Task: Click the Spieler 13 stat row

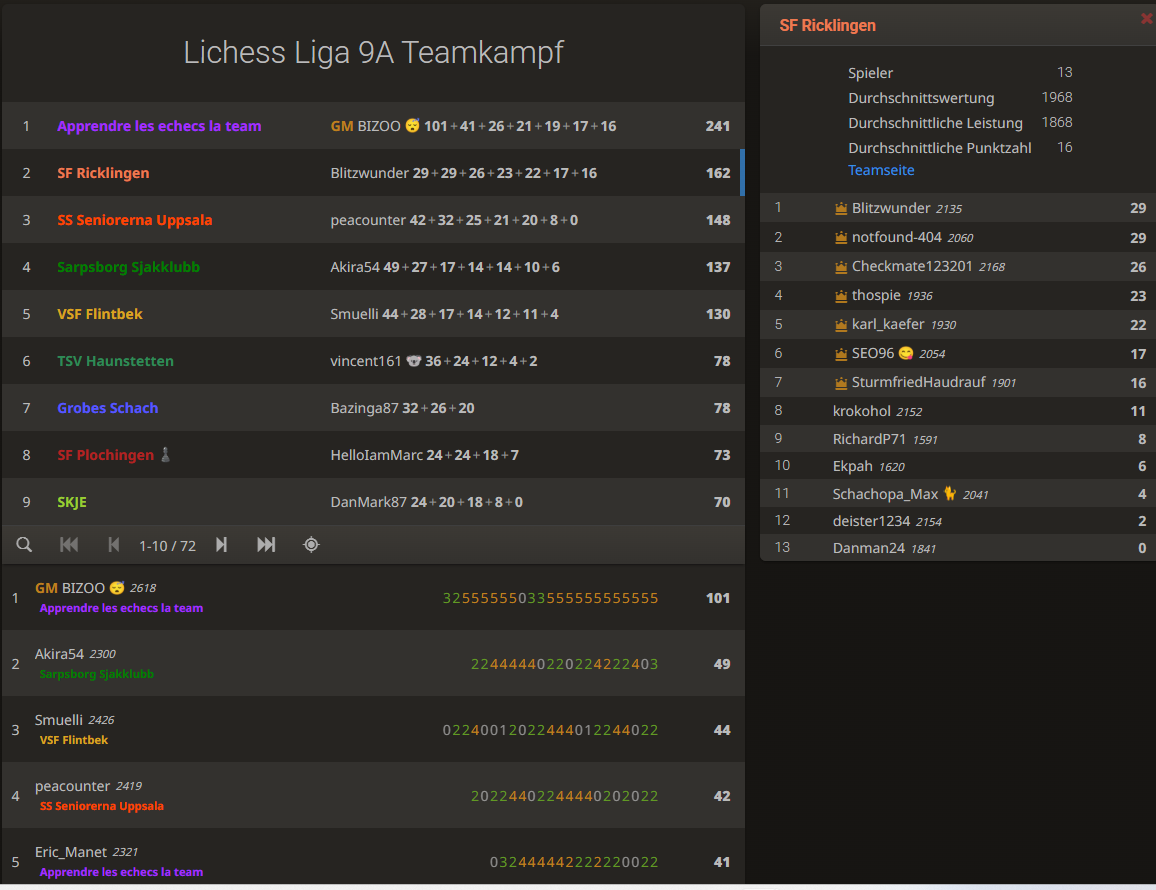Action: coord(960,73)
